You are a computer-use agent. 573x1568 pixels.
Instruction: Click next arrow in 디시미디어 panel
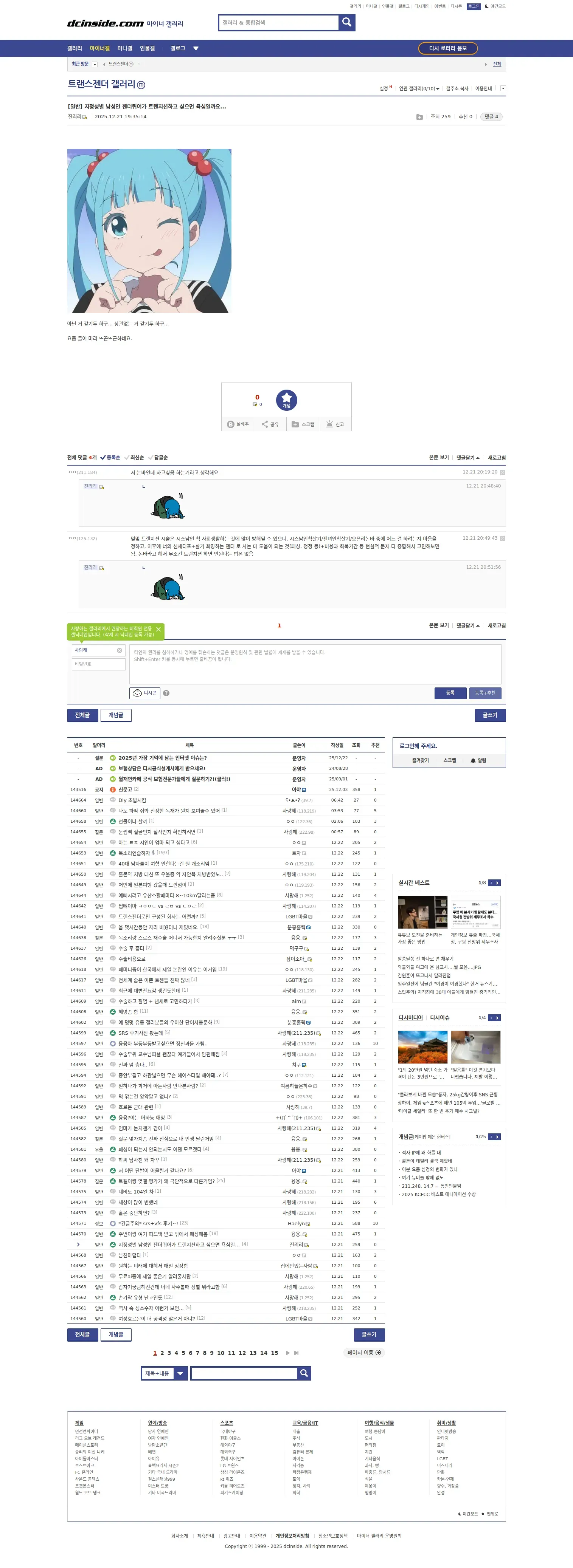click(497, 1018)
